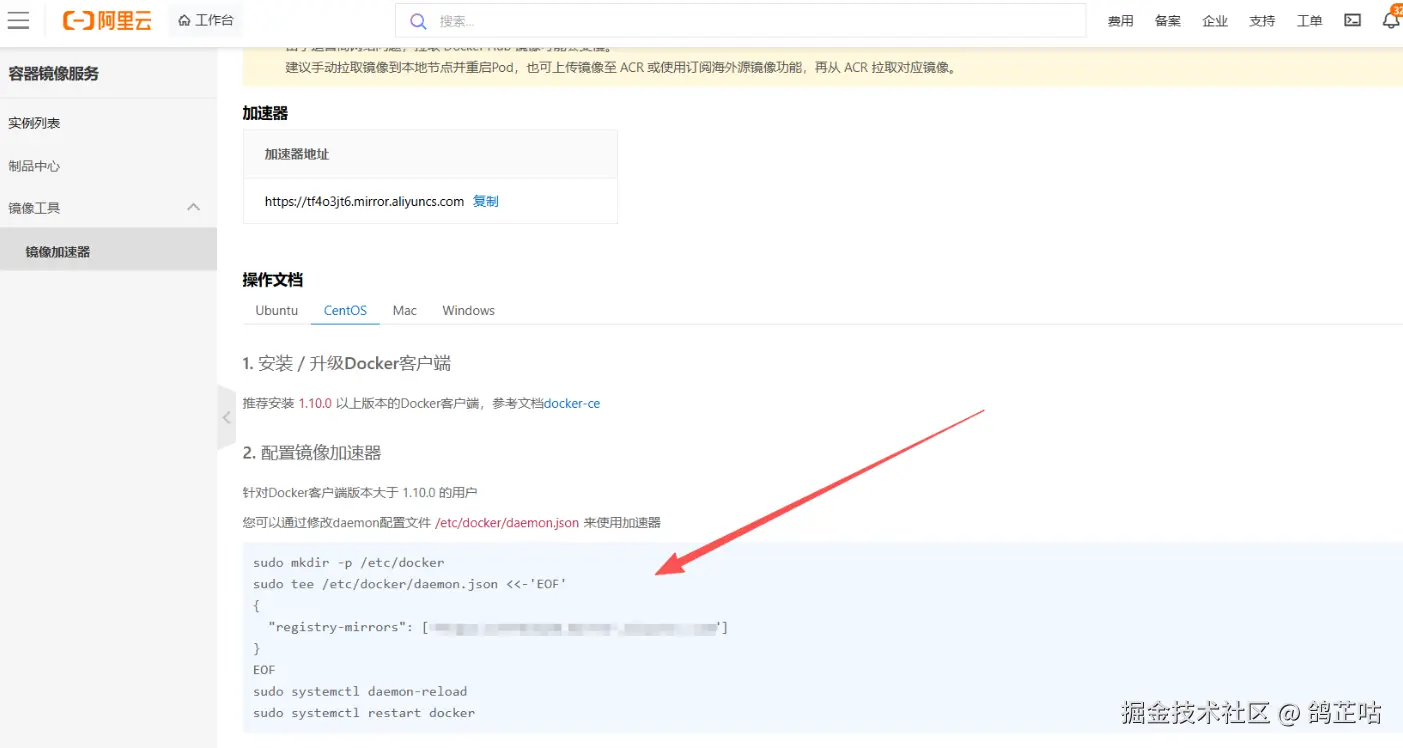Click the "registry-mirrors" code line

tap(498, 627)
